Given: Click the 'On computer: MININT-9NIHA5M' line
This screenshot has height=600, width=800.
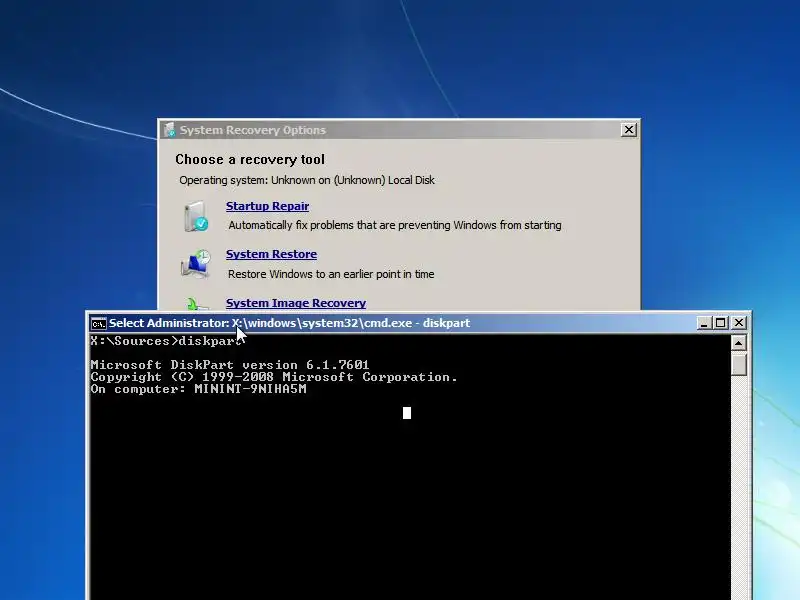Looking at the screenshot, I should coord(198,389).
